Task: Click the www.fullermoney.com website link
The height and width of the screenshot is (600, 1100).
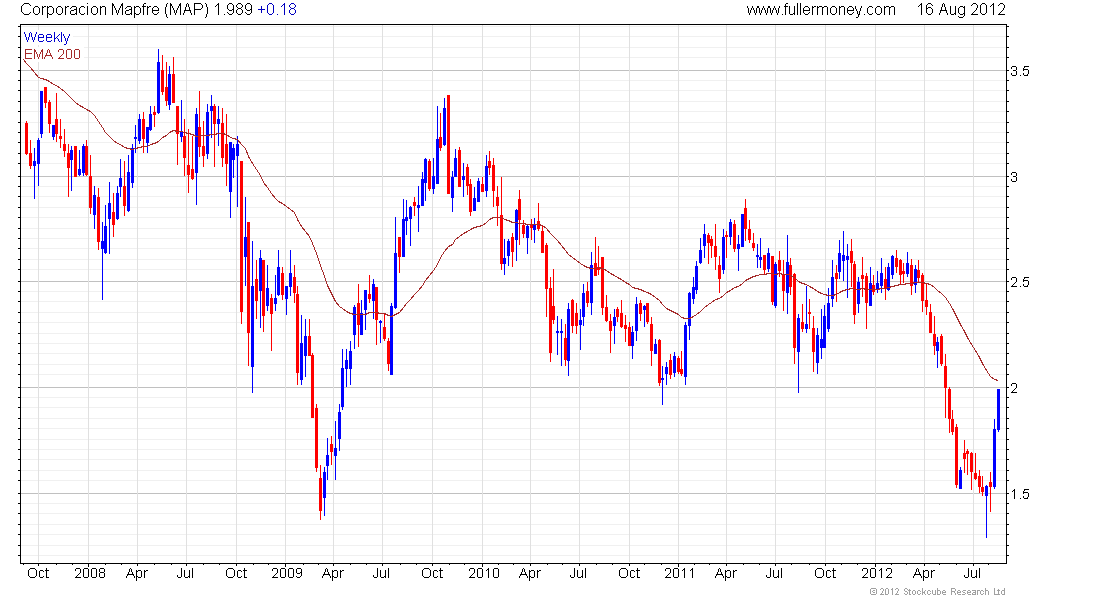Action: [821, 10]
